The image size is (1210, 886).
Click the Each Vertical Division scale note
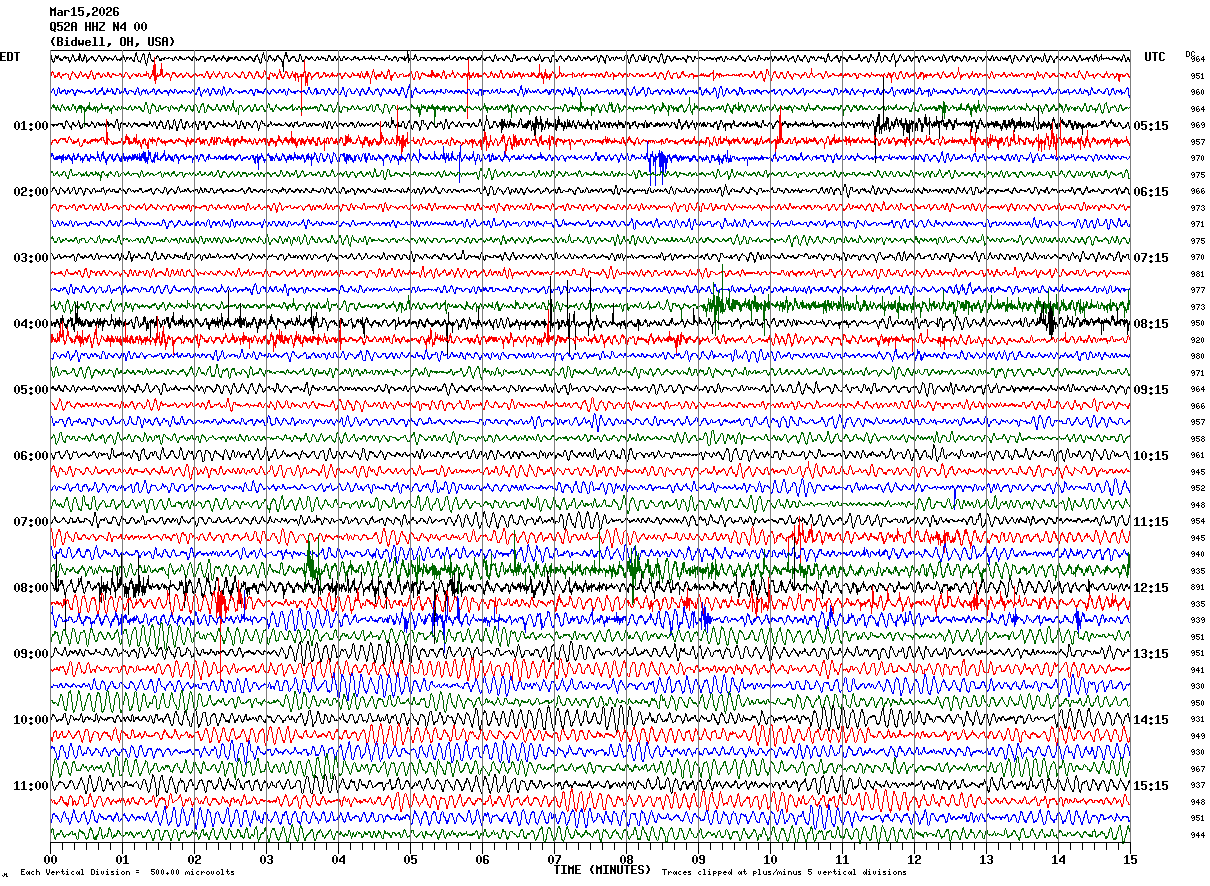coord(128,873)
